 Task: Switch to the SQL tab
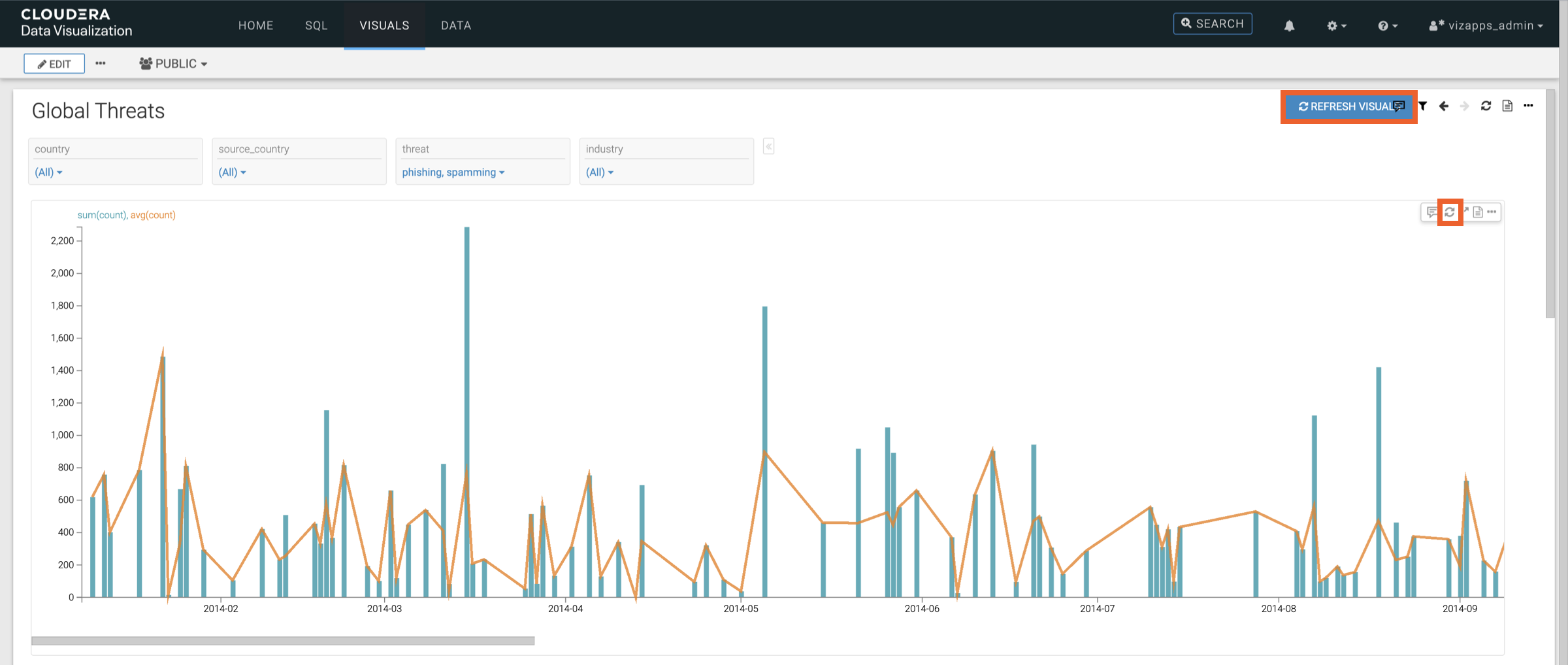click(x=316, y=25)
